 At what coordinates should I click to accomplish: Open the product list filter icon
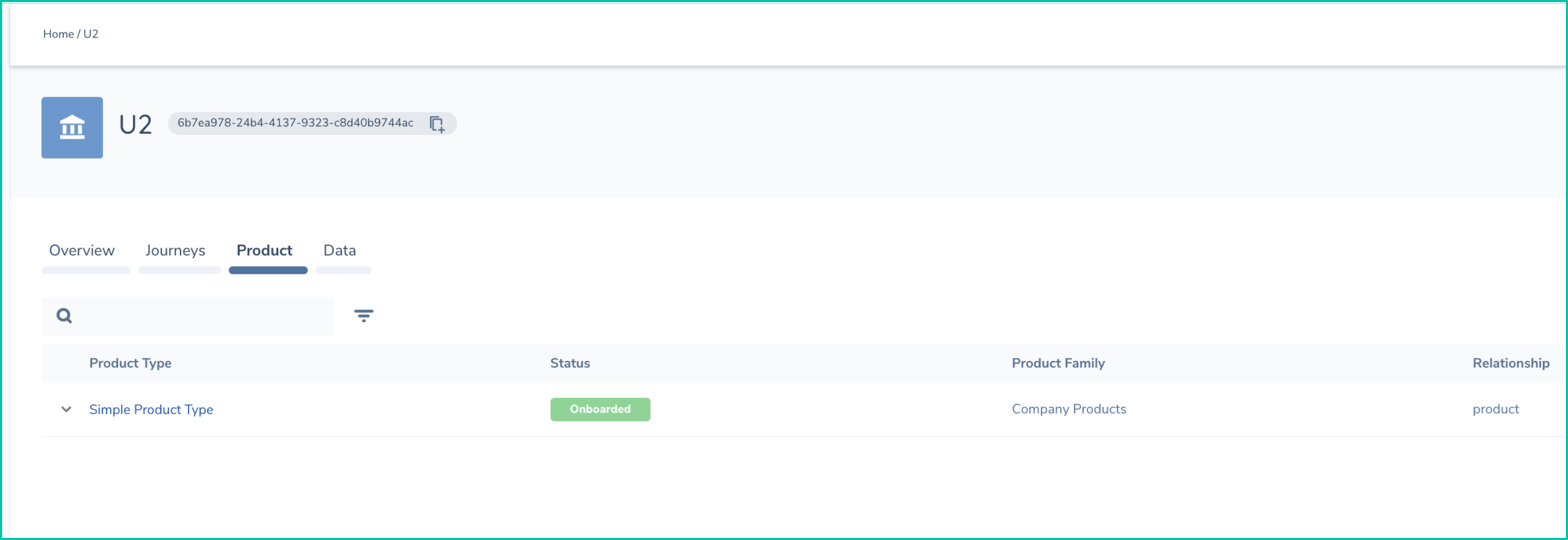pyautogui.click(x=363, y=316)
